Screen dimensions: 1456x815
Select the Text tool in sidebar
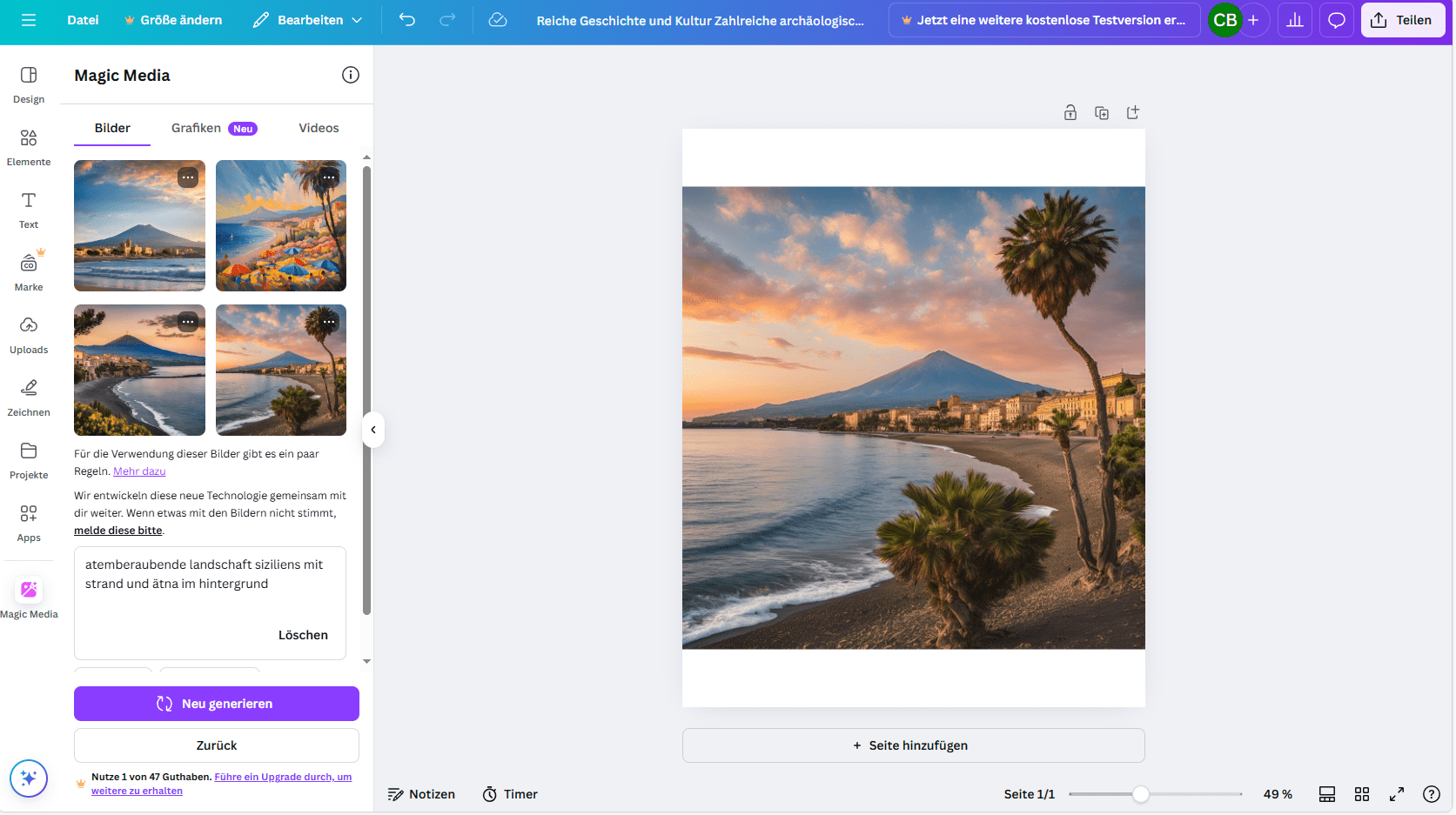29,210
